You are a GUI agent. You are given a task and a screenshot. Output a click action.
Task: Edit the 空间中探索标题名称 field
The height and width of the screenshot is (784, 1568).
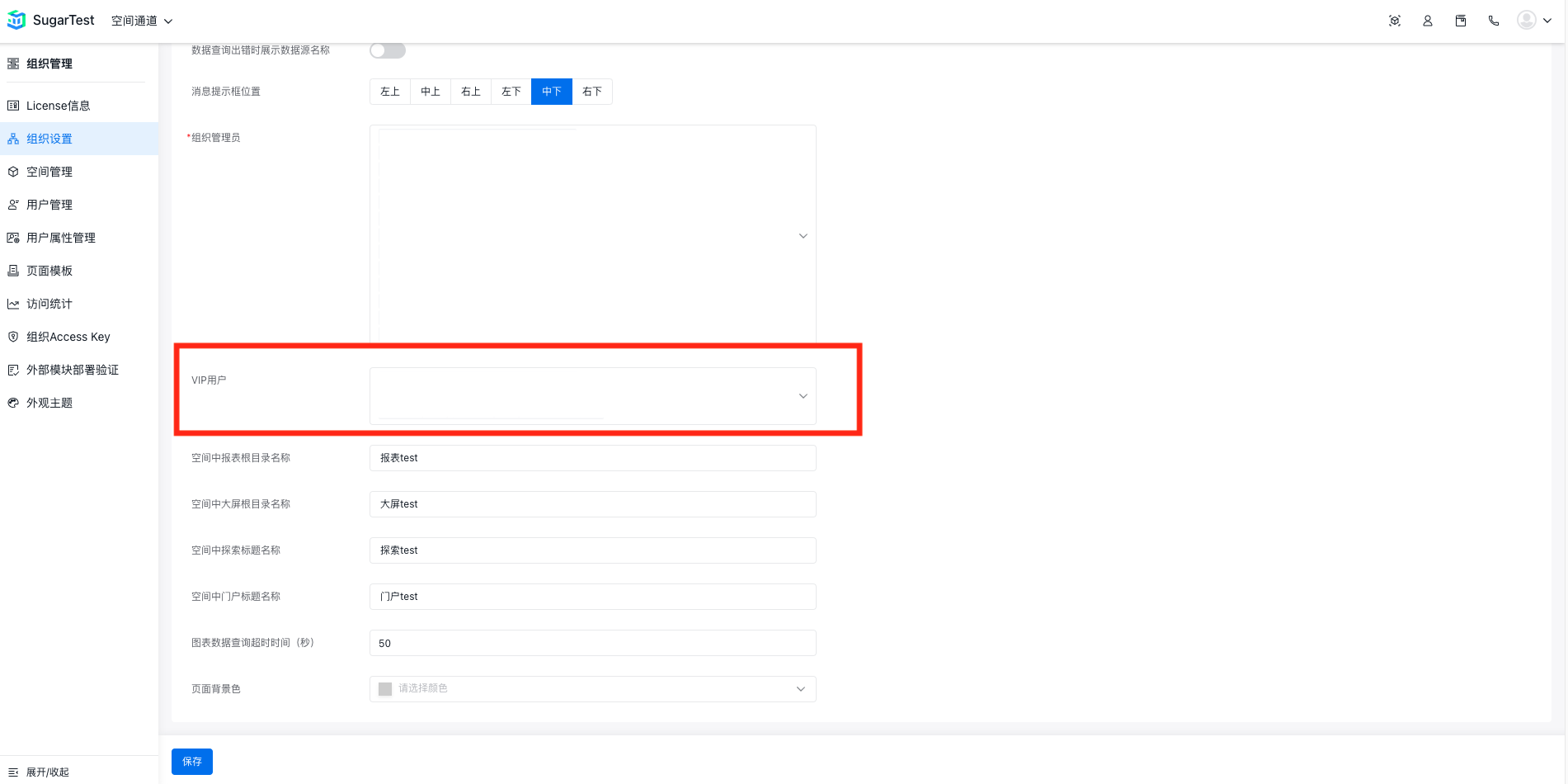[x=593, y=550]
